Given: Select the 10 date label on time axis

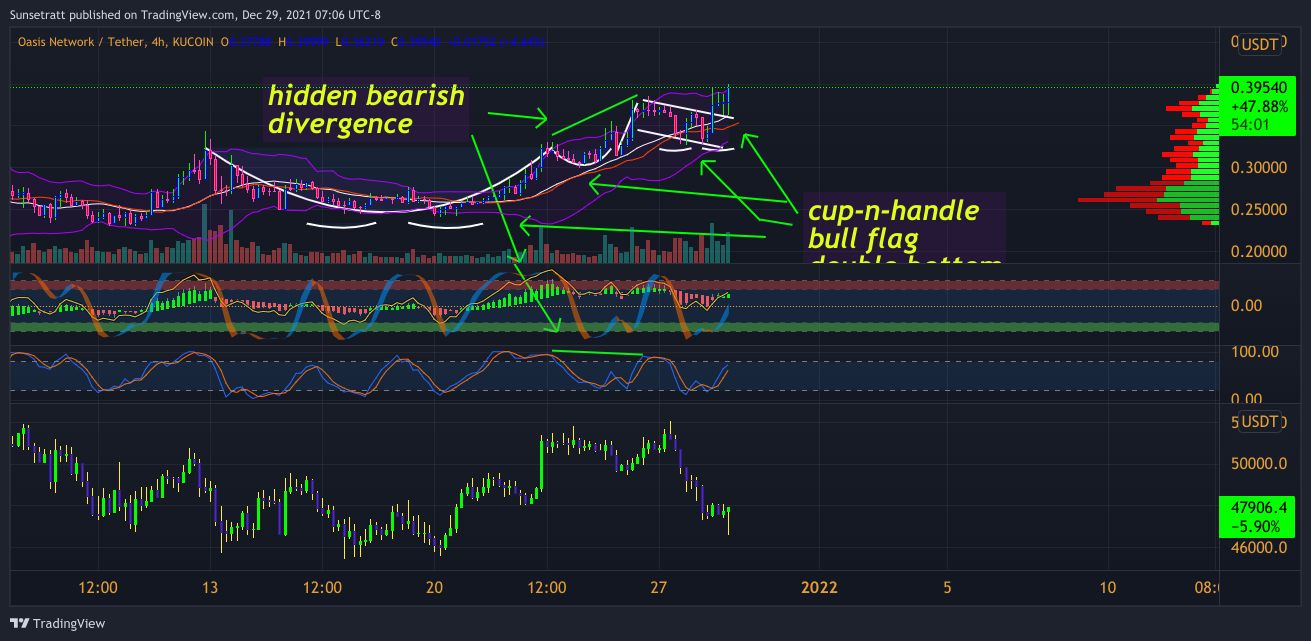Looking at the screenshot, I should pyautogui.click(x=1107, y=587).
